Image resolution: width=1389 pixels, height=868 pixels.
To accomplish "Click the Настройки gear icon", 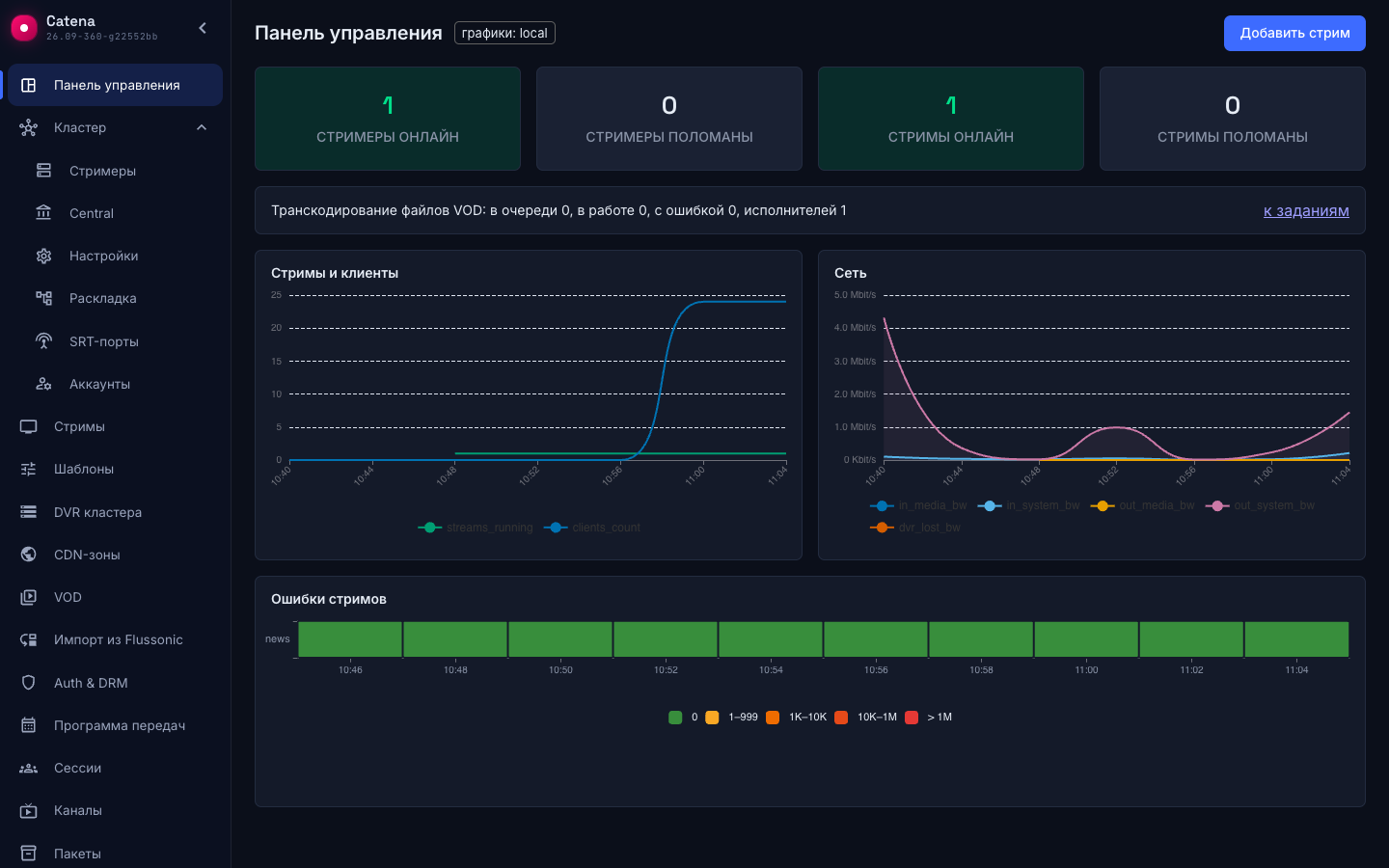I will (44, 256).
